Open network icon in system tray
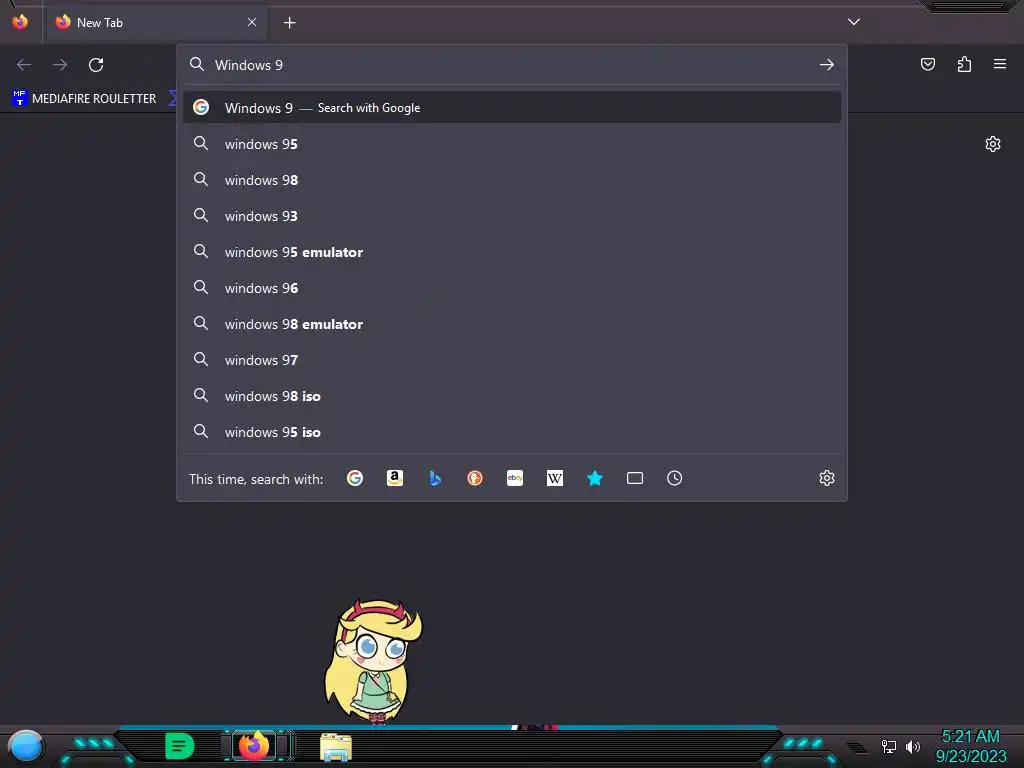Image resolution: width=1024 pixels, height=768 pixels. click(889, 746)
